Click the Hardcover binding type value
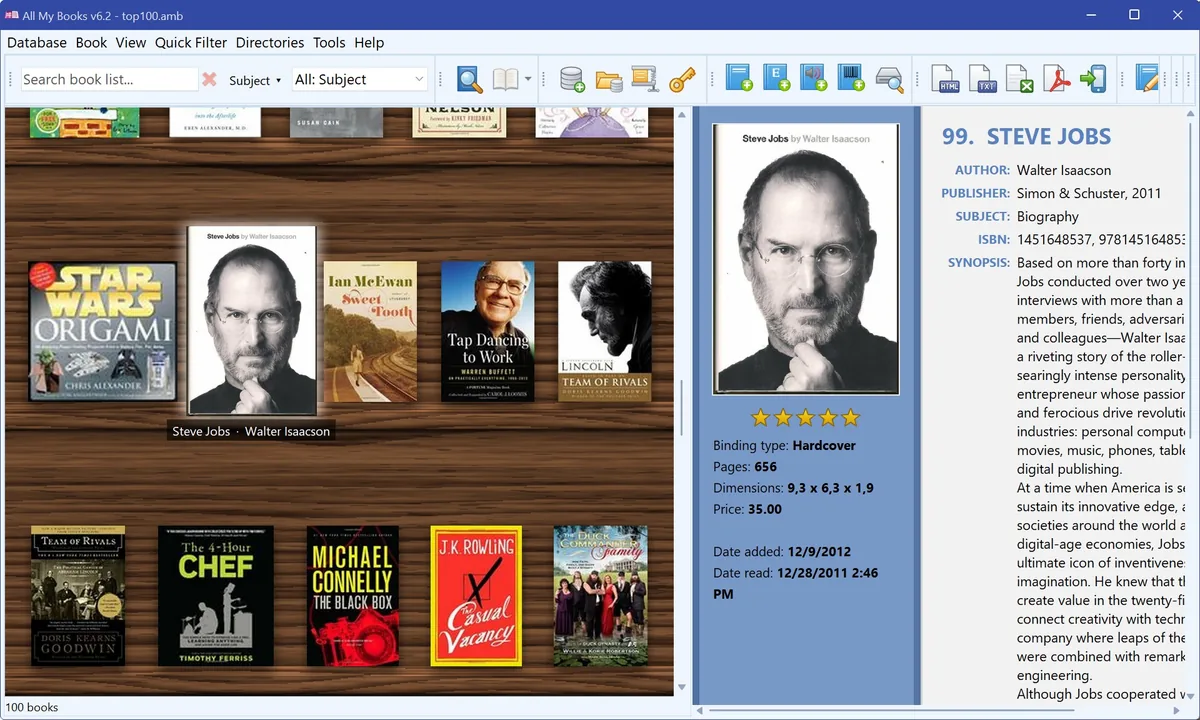This screenshot has height=720, width=1200. tap(824, 445)
